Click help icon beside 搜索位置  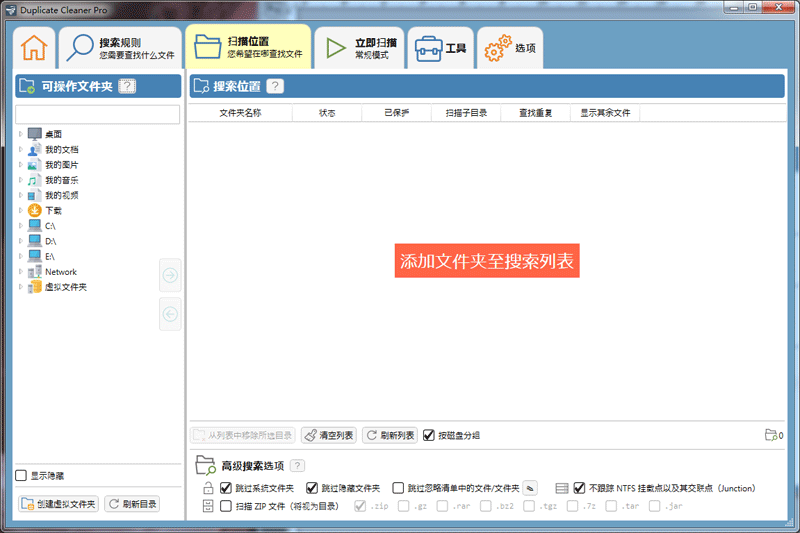pyautogui.click(x=275, y=86)
